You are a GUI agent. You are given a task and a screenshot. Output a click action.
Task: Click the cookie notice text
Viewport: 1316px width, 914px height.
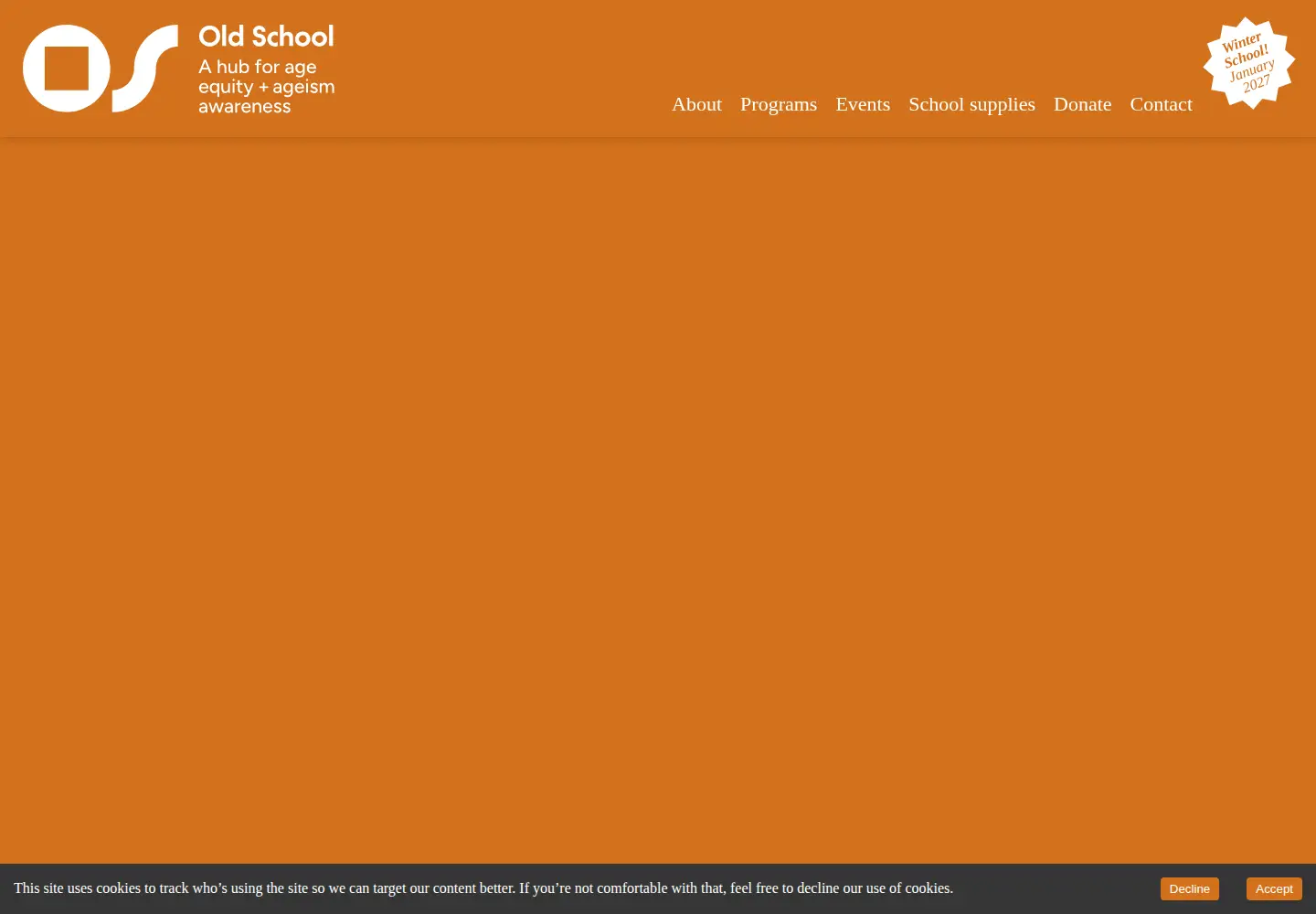[x=483, y=888]
